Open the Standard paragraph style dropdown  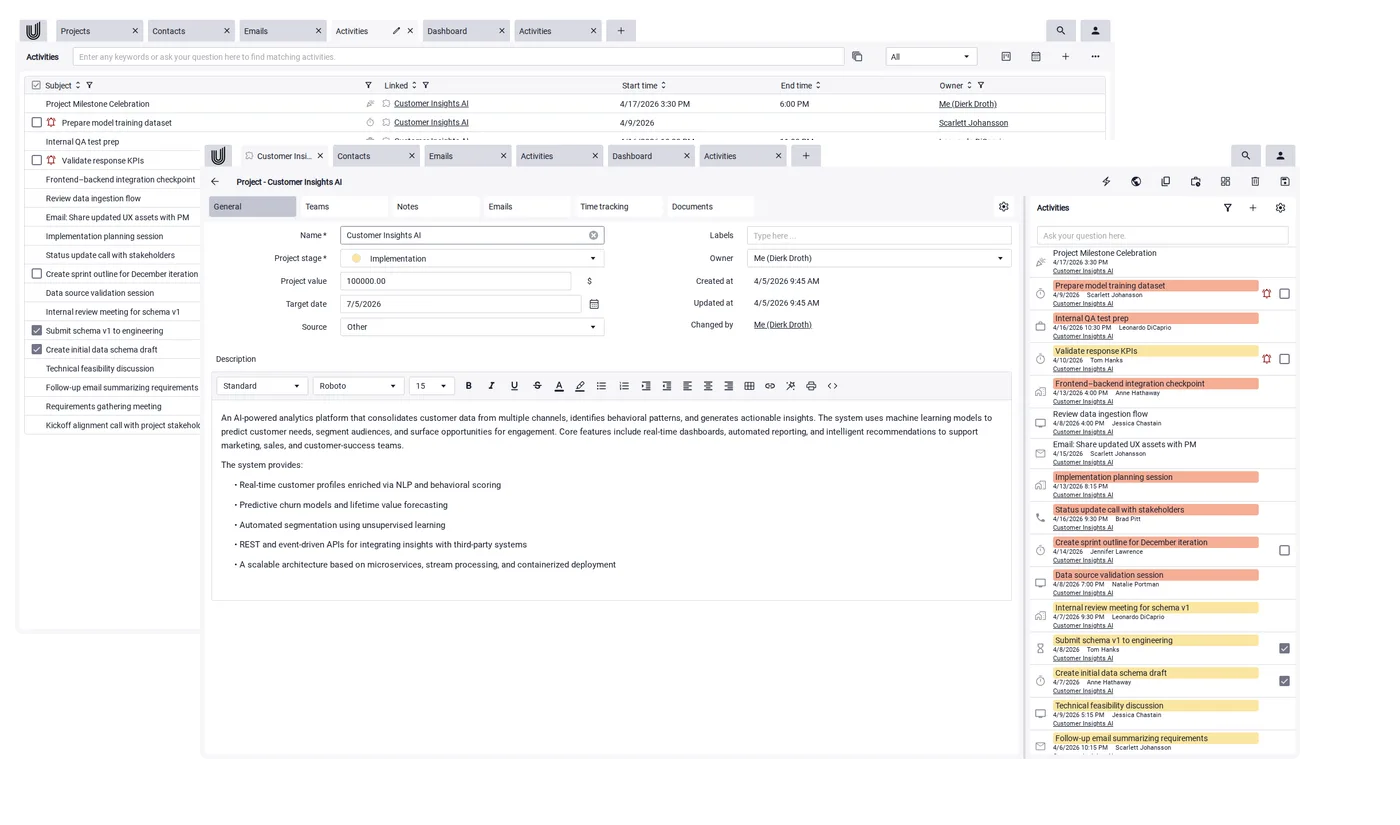click(x=262, y=386)
